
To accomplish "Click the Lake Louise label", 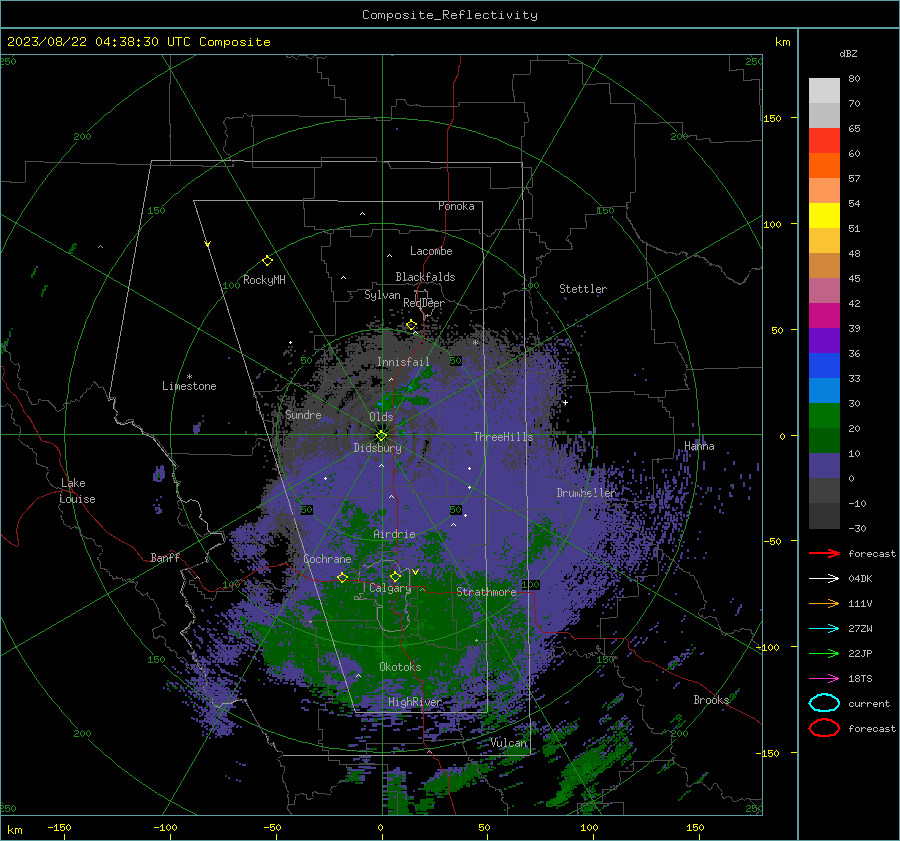I will coord(77,491).
